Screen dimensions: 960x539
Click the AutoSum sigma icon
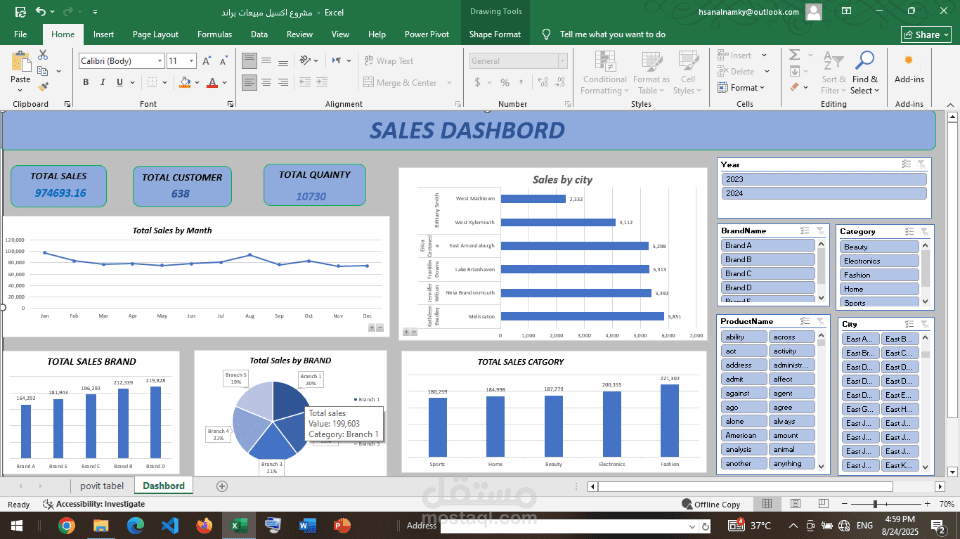tap(794, 55)
